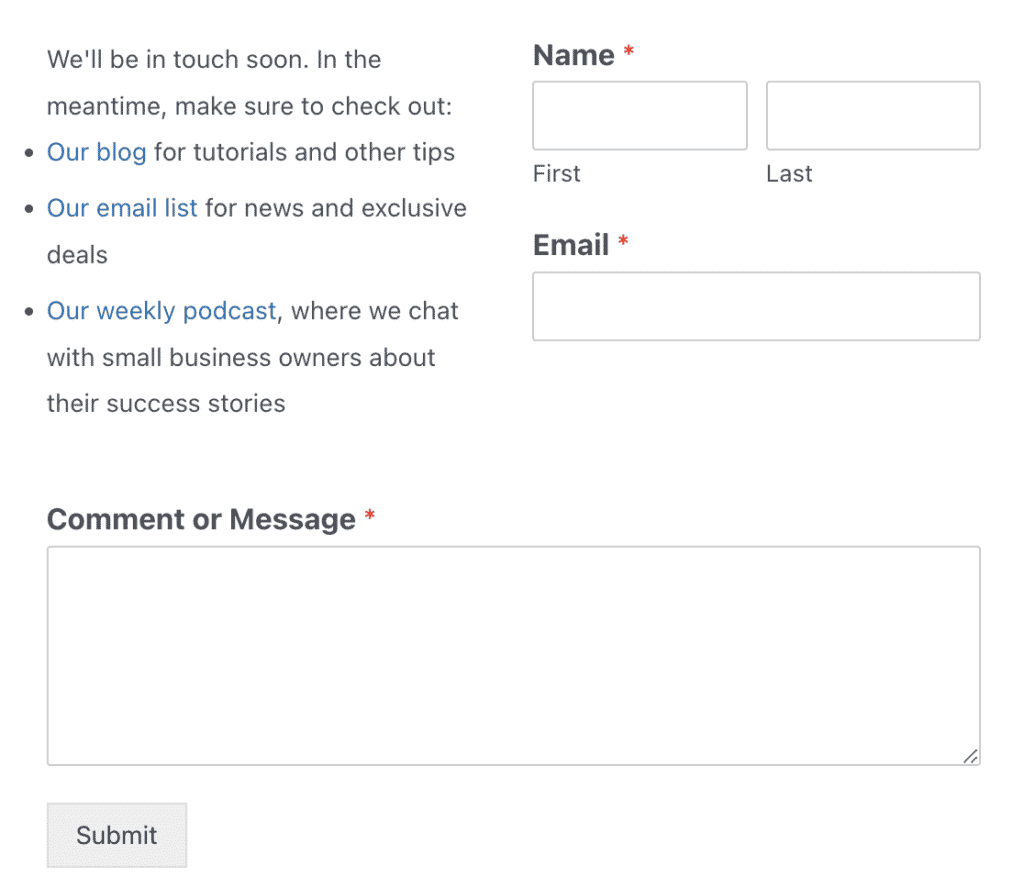This screenshot has width=1024, height=888.
Task: Click the First sublabel below the name box
Action: [x=556, y=173]
